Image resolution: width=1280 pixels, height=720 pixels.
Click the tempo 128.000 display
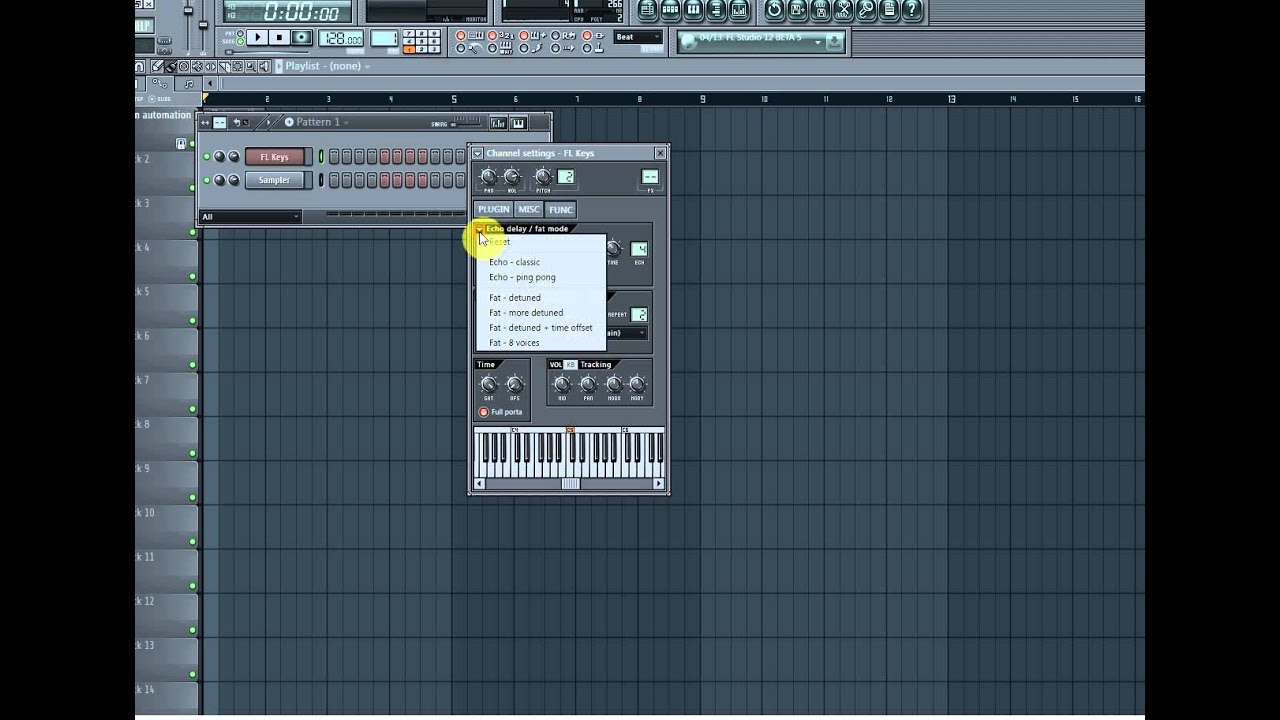click(x=341, y=38)
